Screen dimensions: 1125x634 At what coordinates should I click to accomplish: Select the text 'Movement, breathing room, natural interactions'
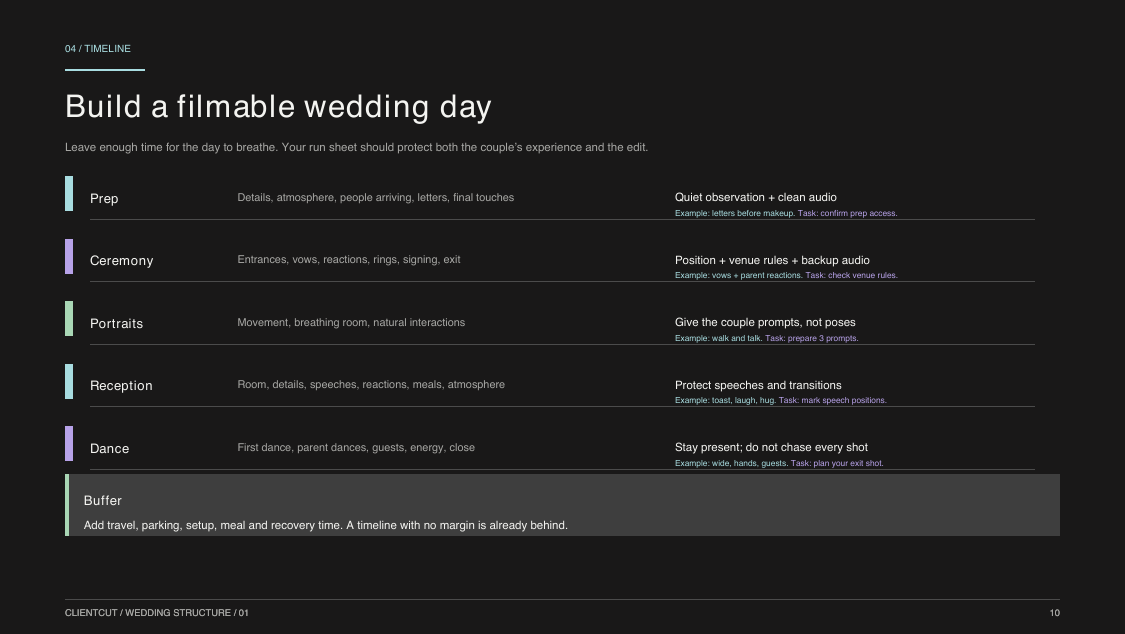(351, 323)
